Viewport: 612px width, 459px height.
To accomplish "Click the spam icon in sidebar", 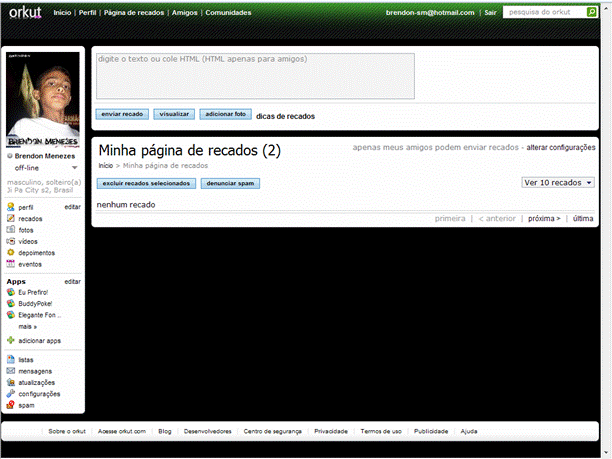I will (11, 405).
